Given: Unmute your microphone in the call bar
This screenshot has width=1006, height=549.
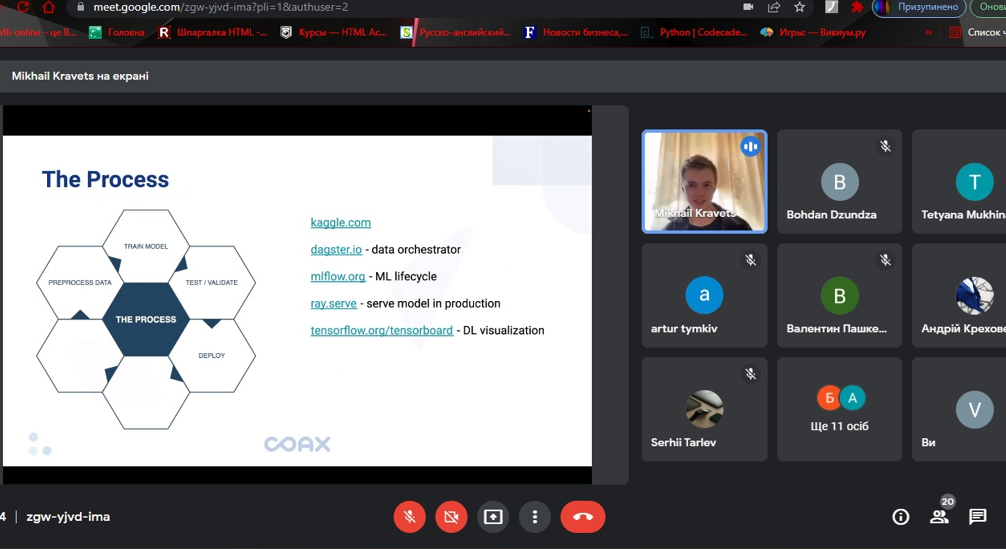Looking at the screenshot, I should point(409,517).
